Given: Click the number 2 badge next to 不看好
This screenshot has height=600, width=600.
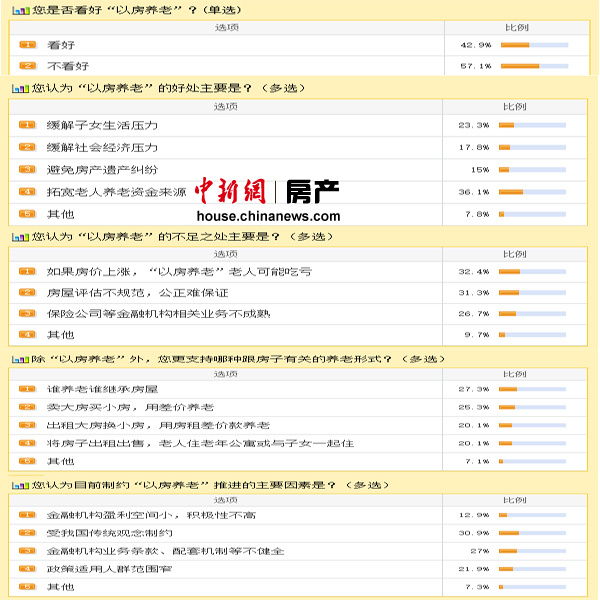Looking at the screenshot, I should coord(27,65).
